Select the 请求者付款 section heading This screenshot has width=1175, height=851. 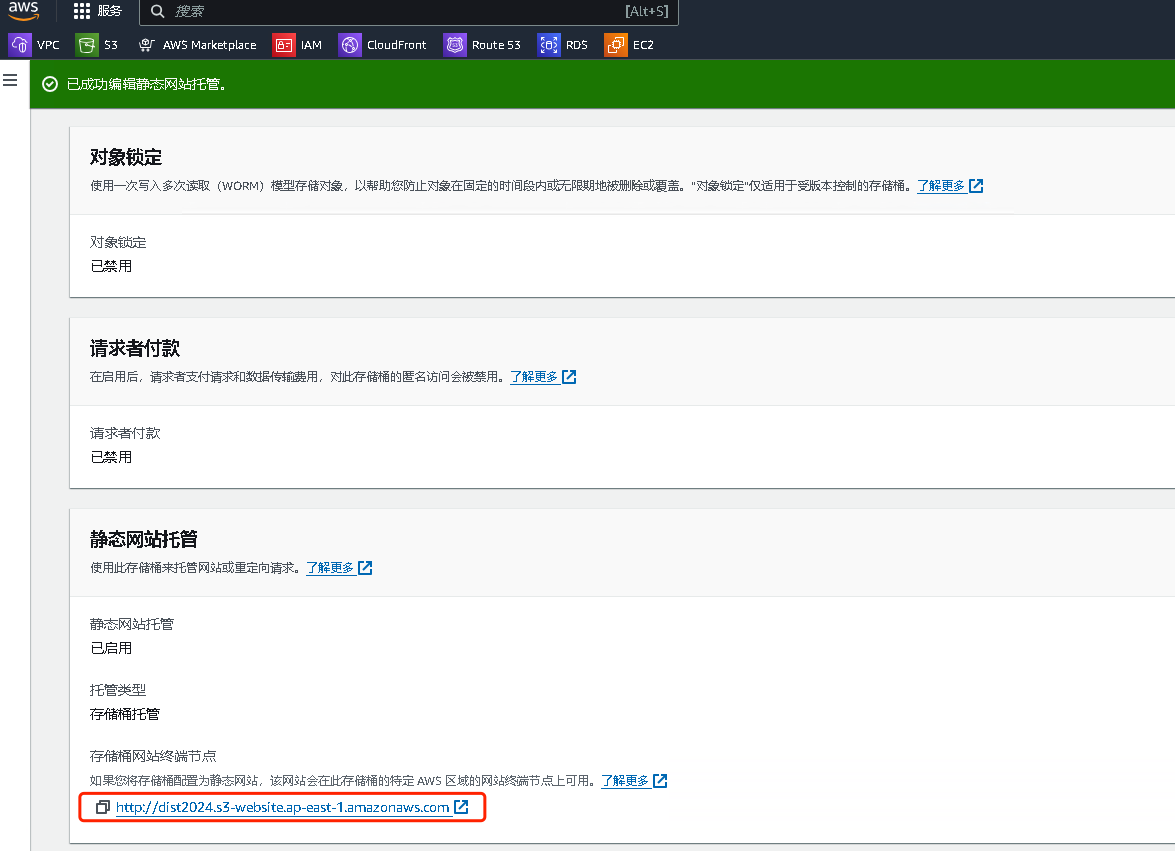[135, 348]
